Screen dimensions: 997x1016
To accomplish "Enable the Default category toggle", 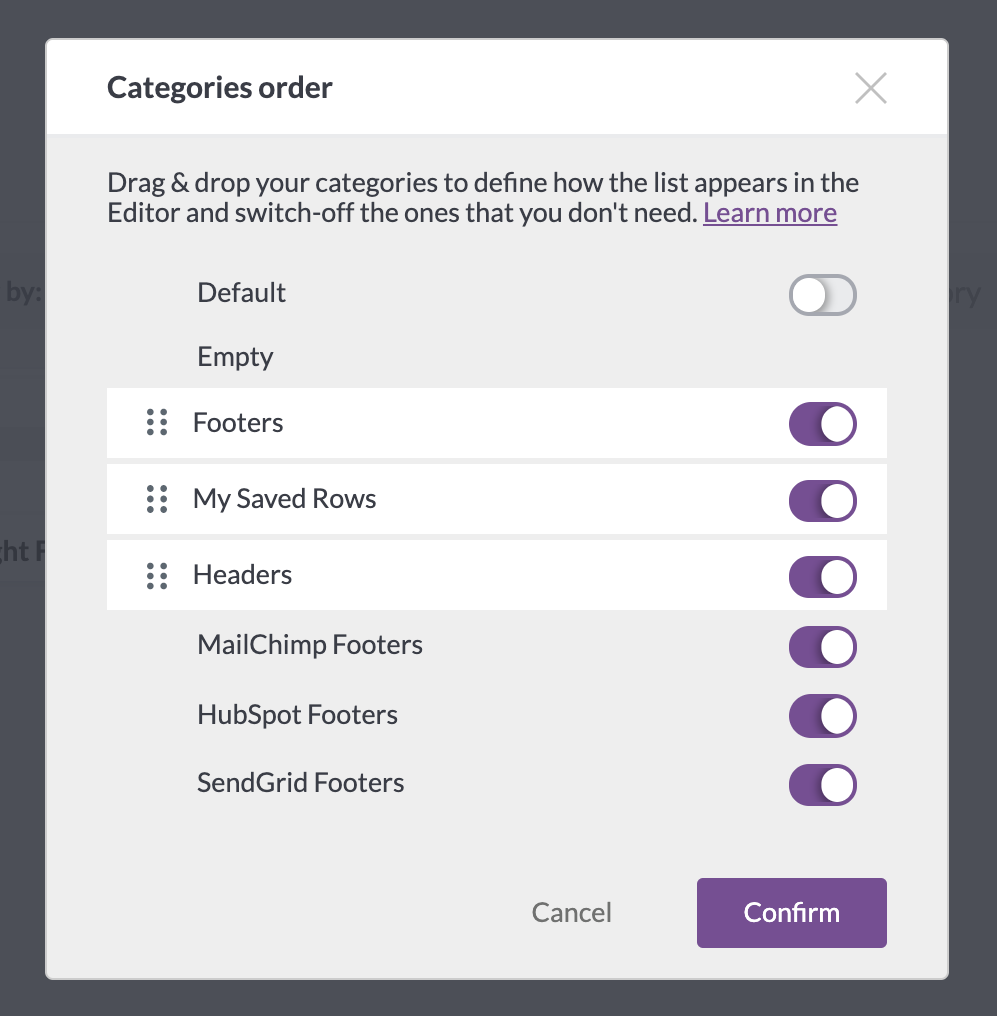I will pyautogui.click(x=822, y=295).
